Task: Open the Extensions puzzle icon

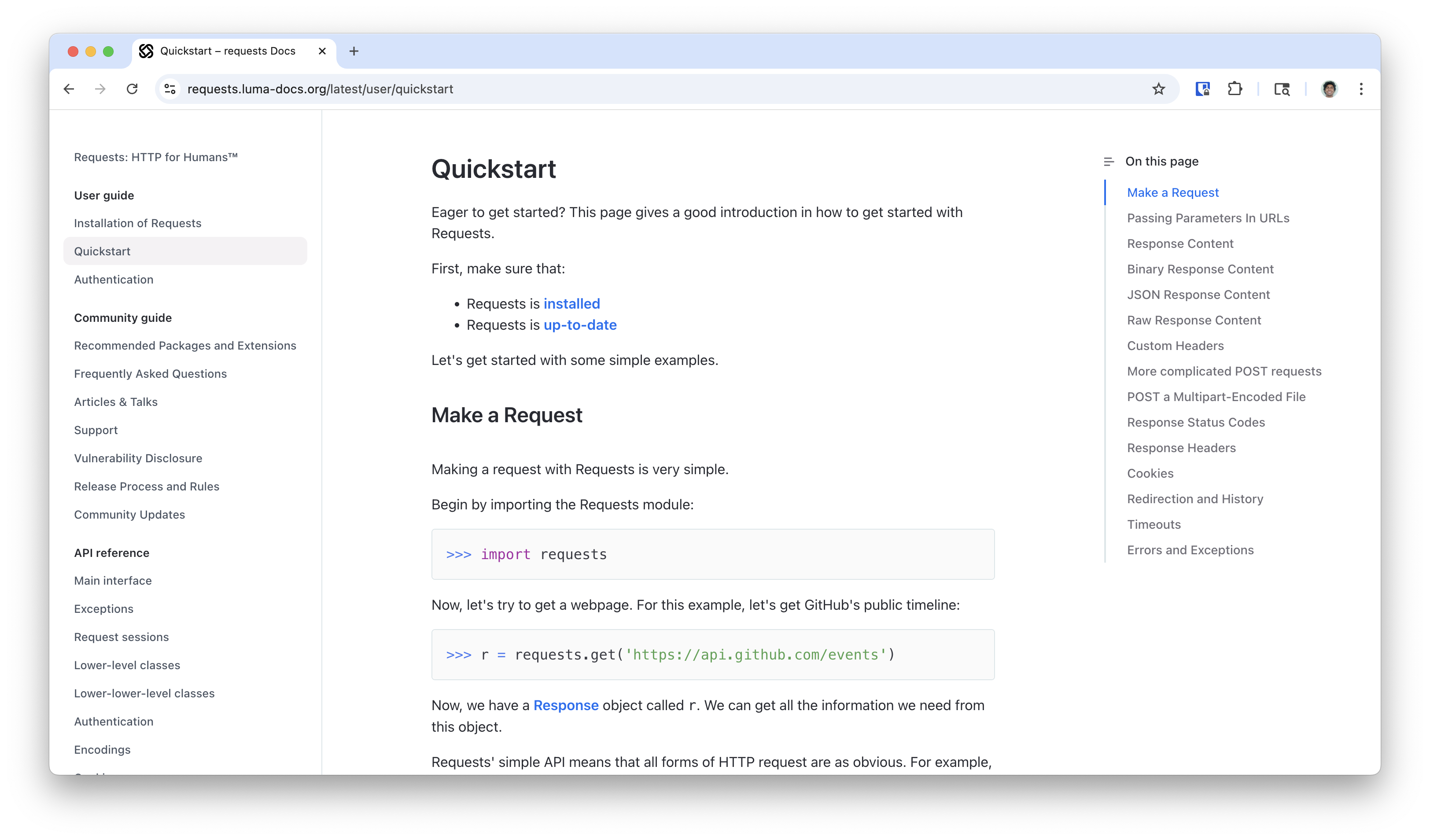Action: click(x=1234, y=89)
